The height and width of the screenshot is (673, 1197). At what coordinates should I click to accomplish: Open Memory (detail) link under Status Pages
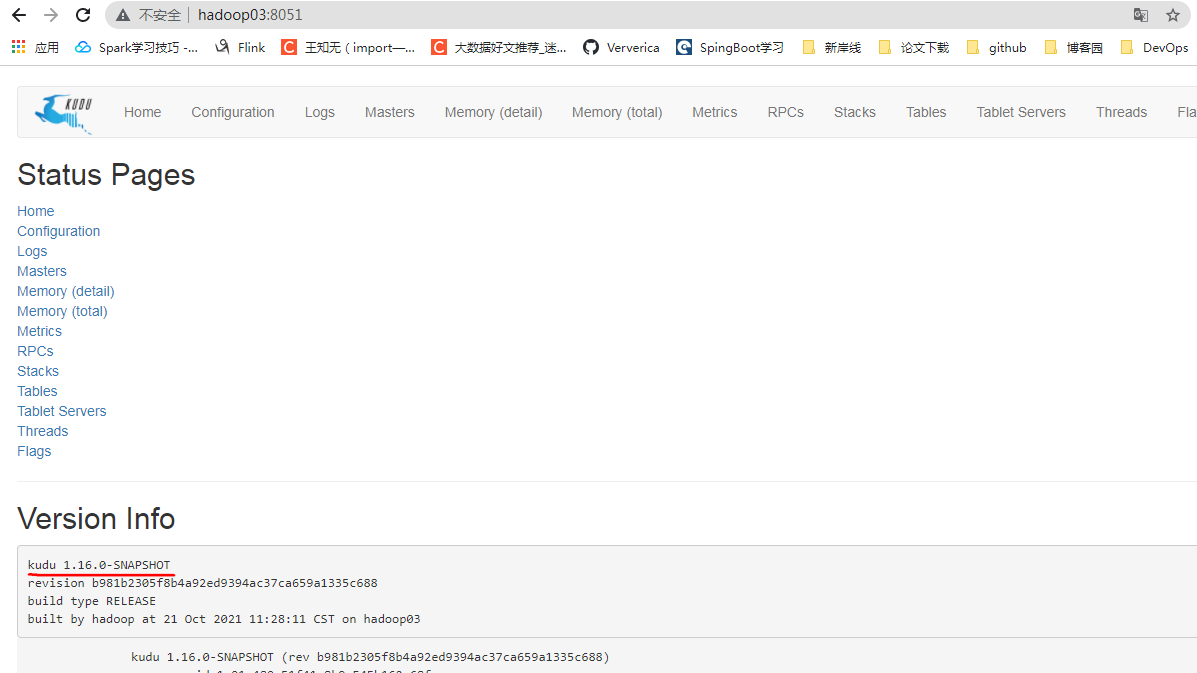(66, 291)
